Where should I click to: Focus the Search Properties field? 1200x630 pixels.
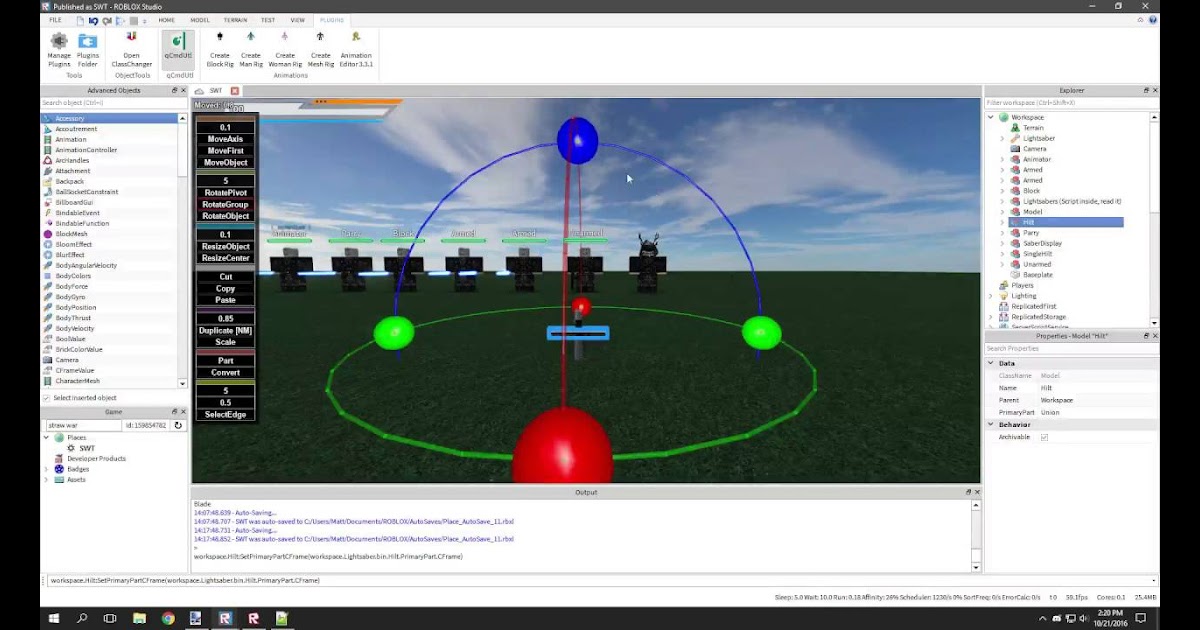coord(1070,348)
